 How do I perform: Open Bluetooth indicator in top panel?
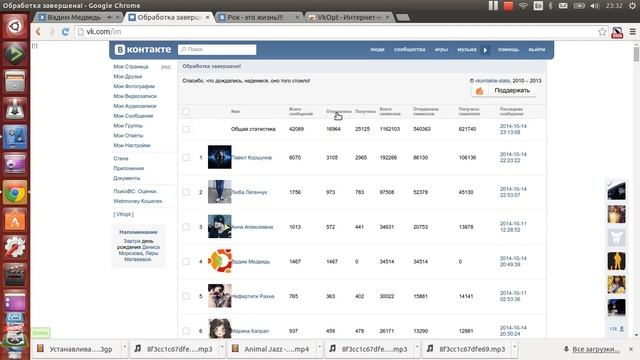click(x=550, y=6)
